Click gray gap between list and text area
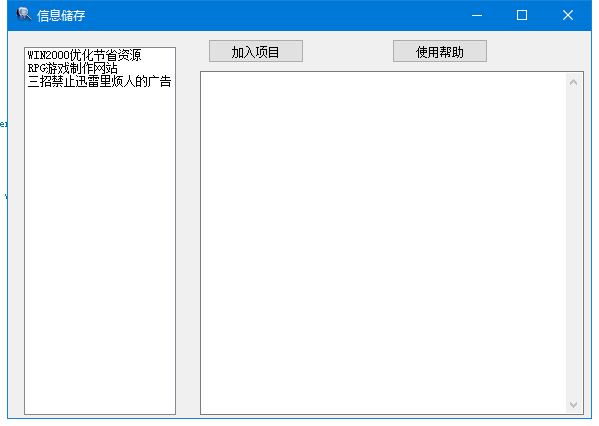Viewport: 599px width, 426px height. point(188,243)
